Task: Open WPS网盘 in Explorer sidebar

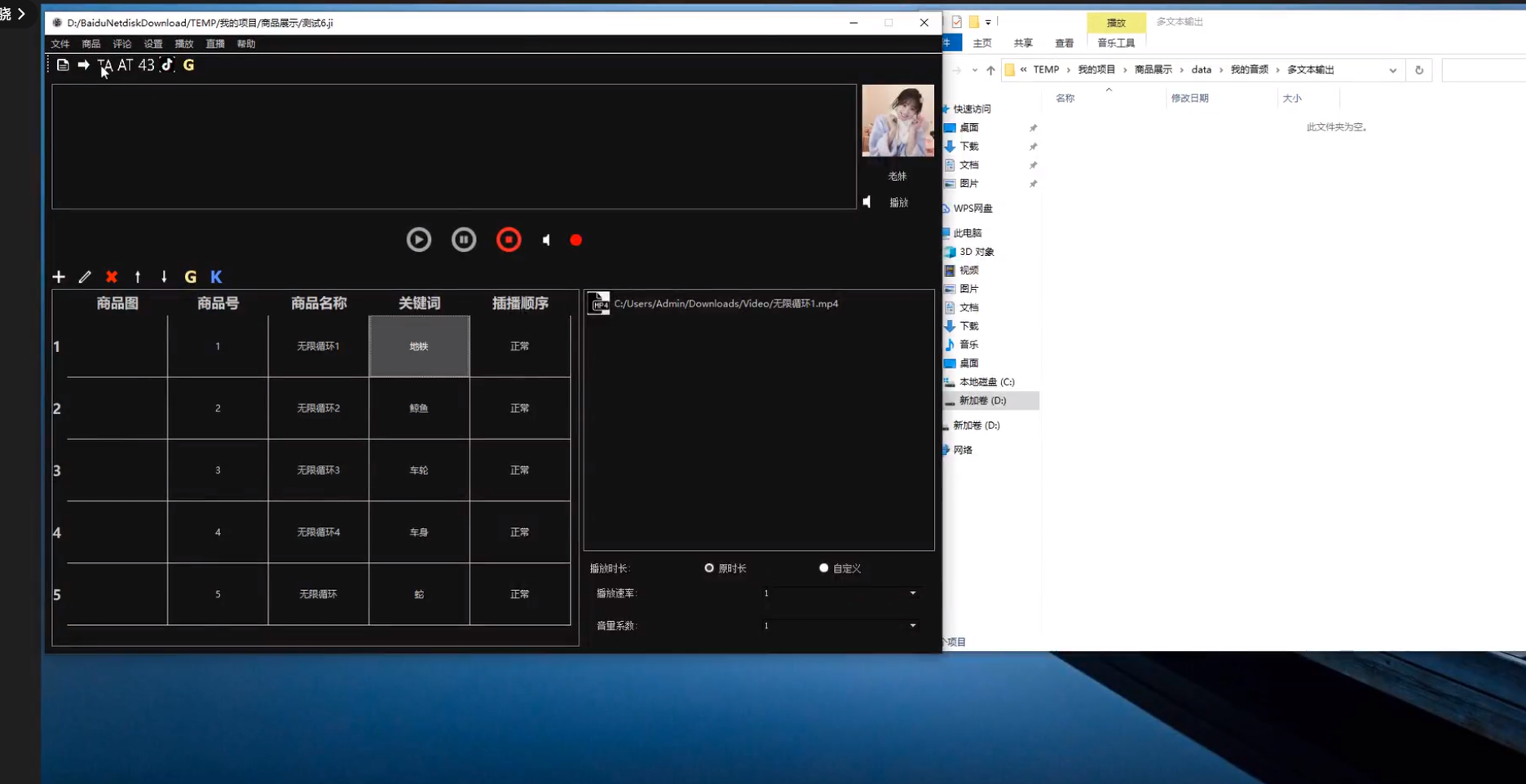Action: [972, 209]
